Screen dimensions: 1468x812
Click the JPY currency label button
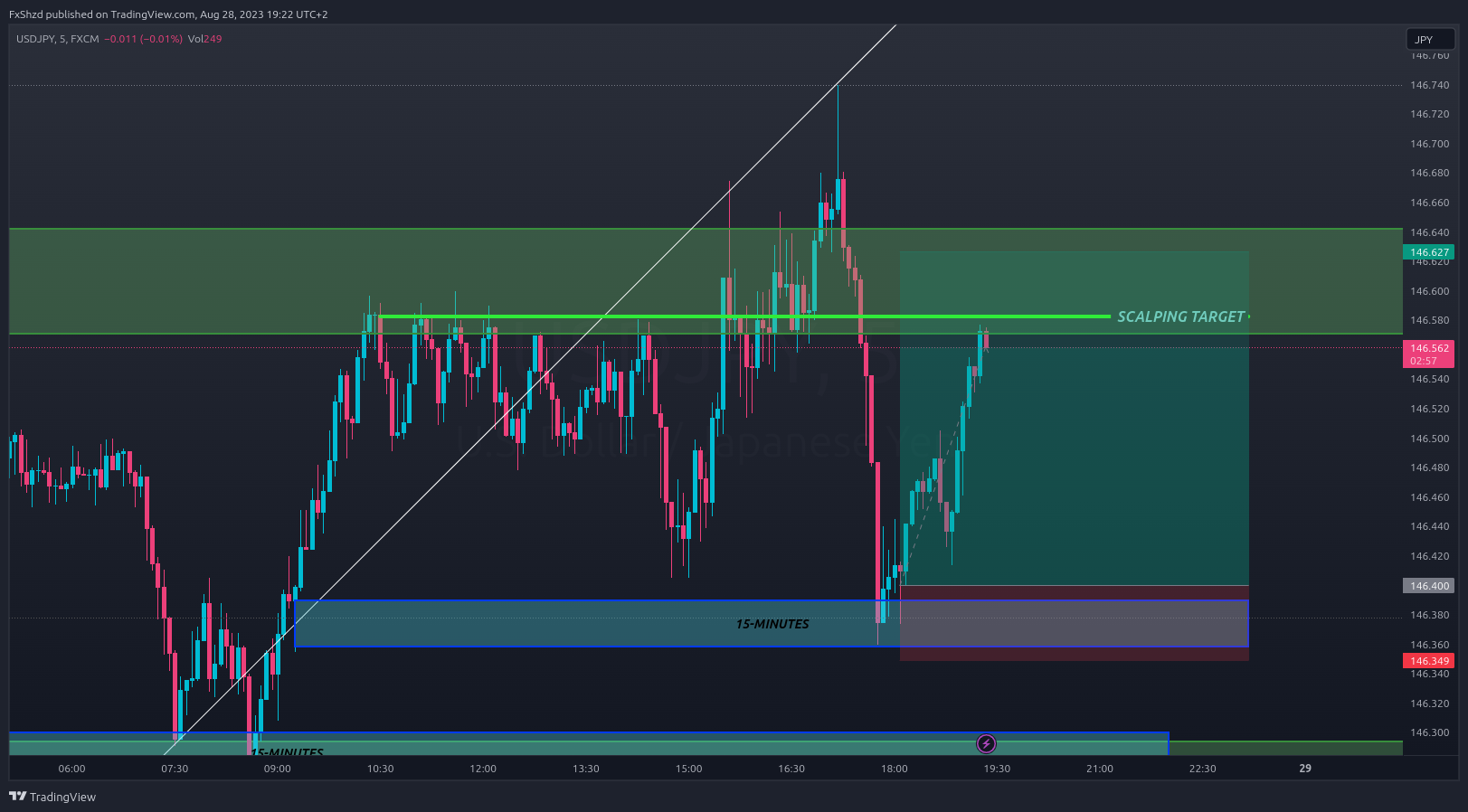(1430, 40)
